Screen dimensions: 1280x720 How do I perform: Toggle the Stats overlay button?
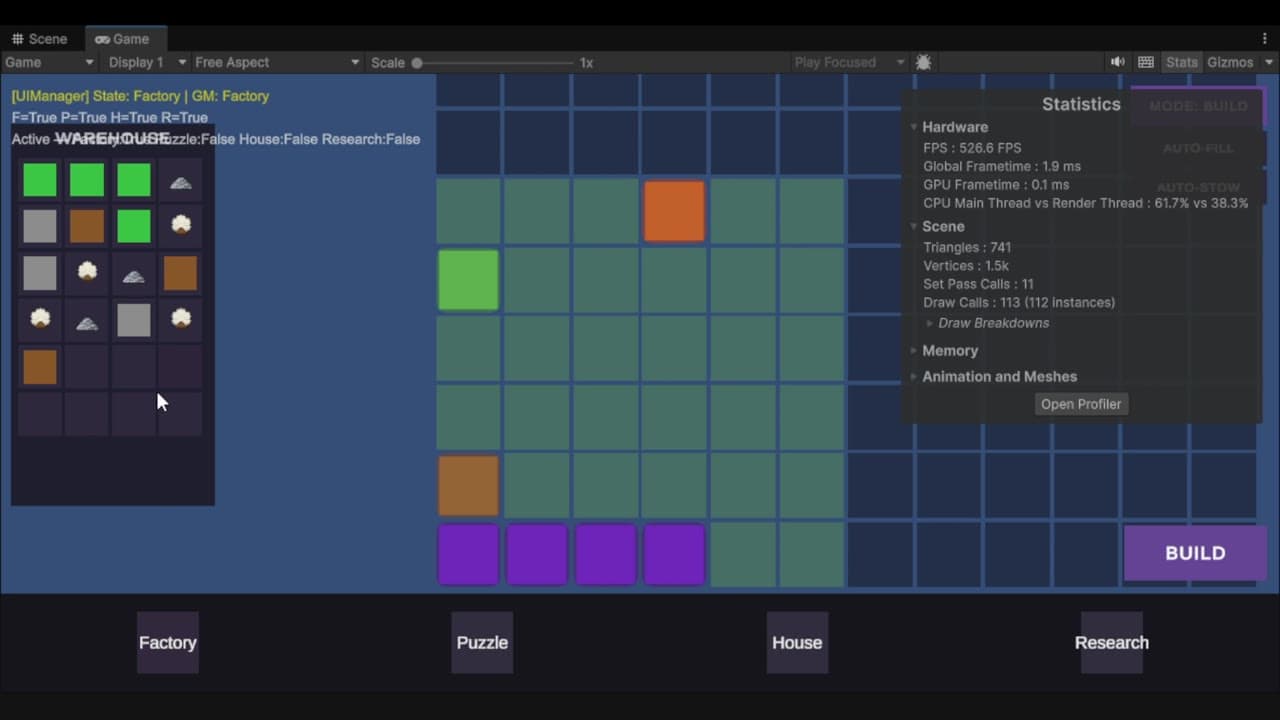[1181, 62]
